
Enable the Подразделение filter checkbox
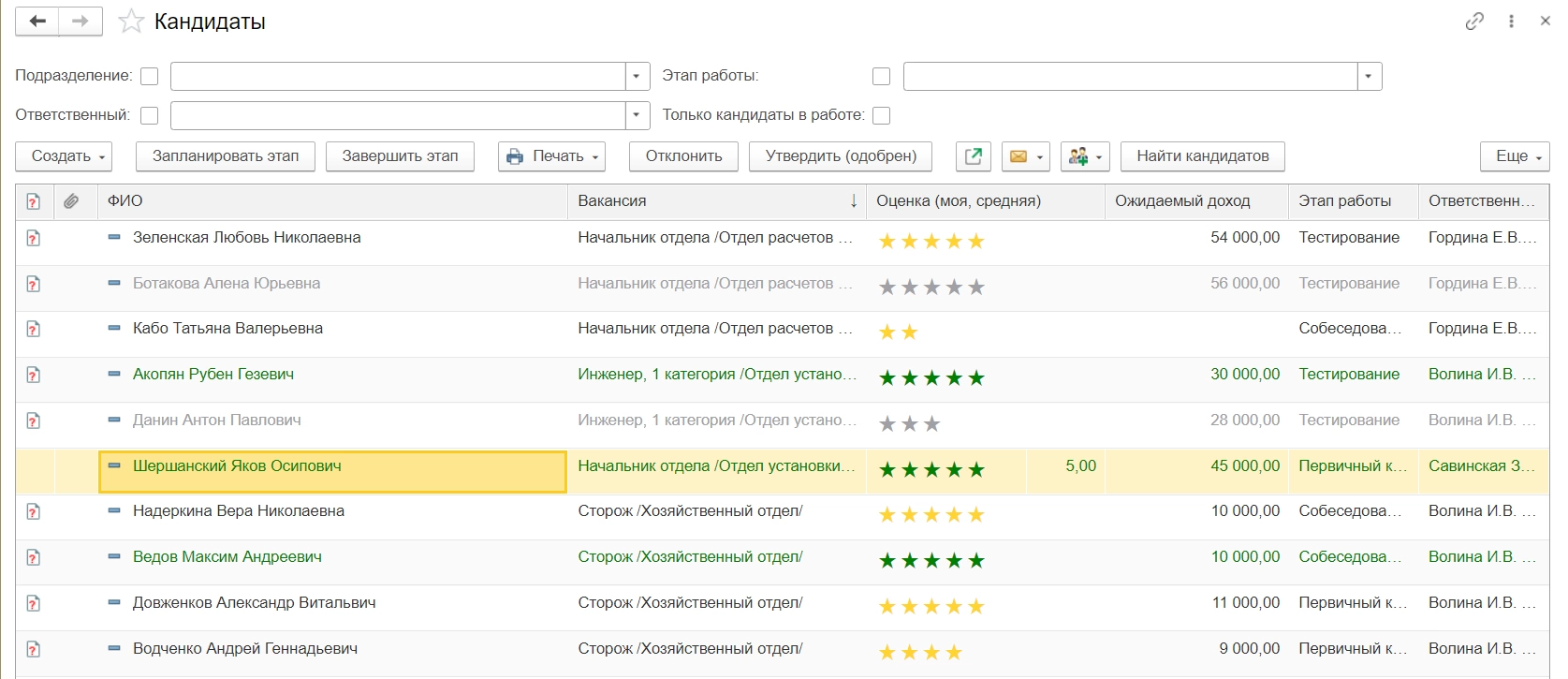[x=150, y=77]
